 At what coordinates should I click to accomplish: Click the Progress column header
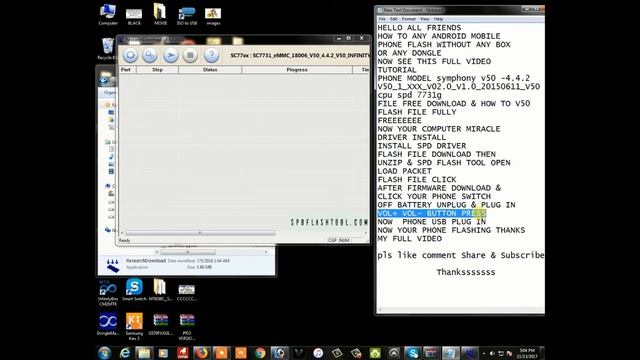(x=297, y=70)
